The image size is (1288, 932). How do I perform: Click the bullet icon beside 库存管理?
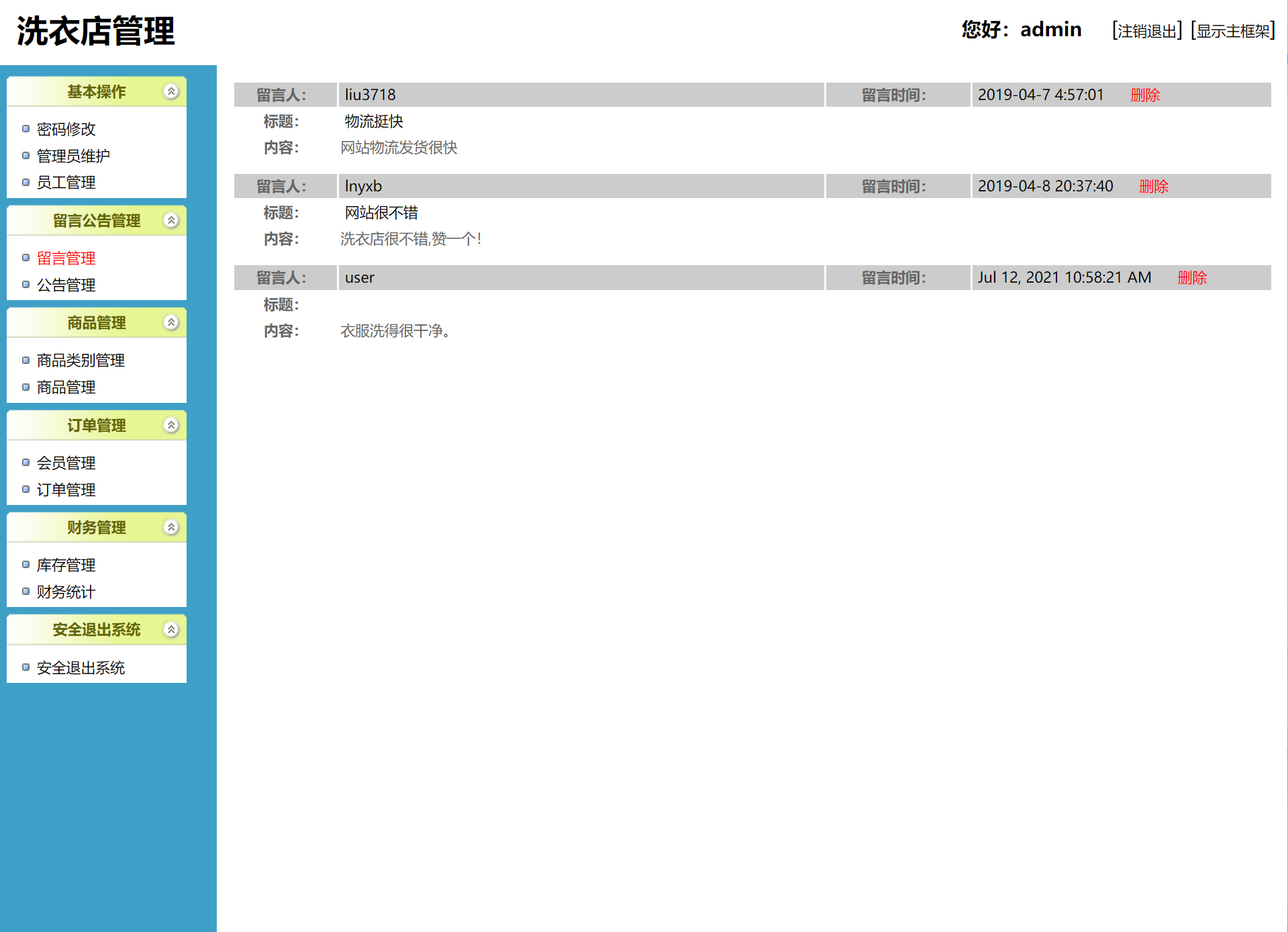point(26,565)
